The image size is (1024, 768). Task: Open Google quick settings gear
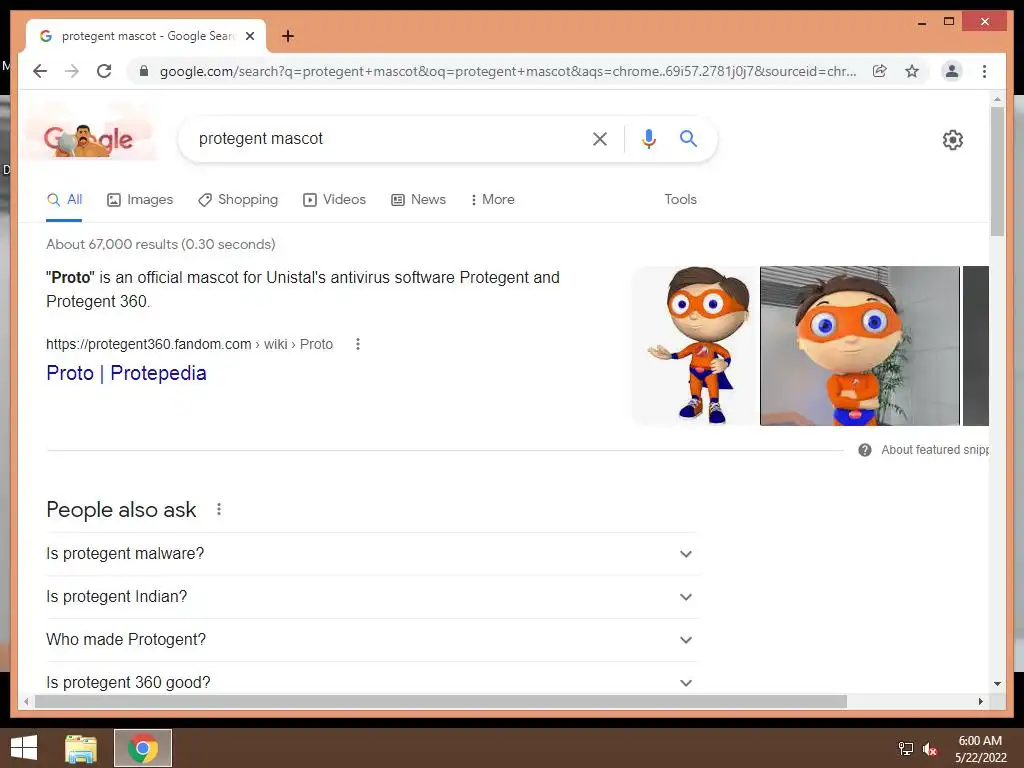[x=953, y=140]
